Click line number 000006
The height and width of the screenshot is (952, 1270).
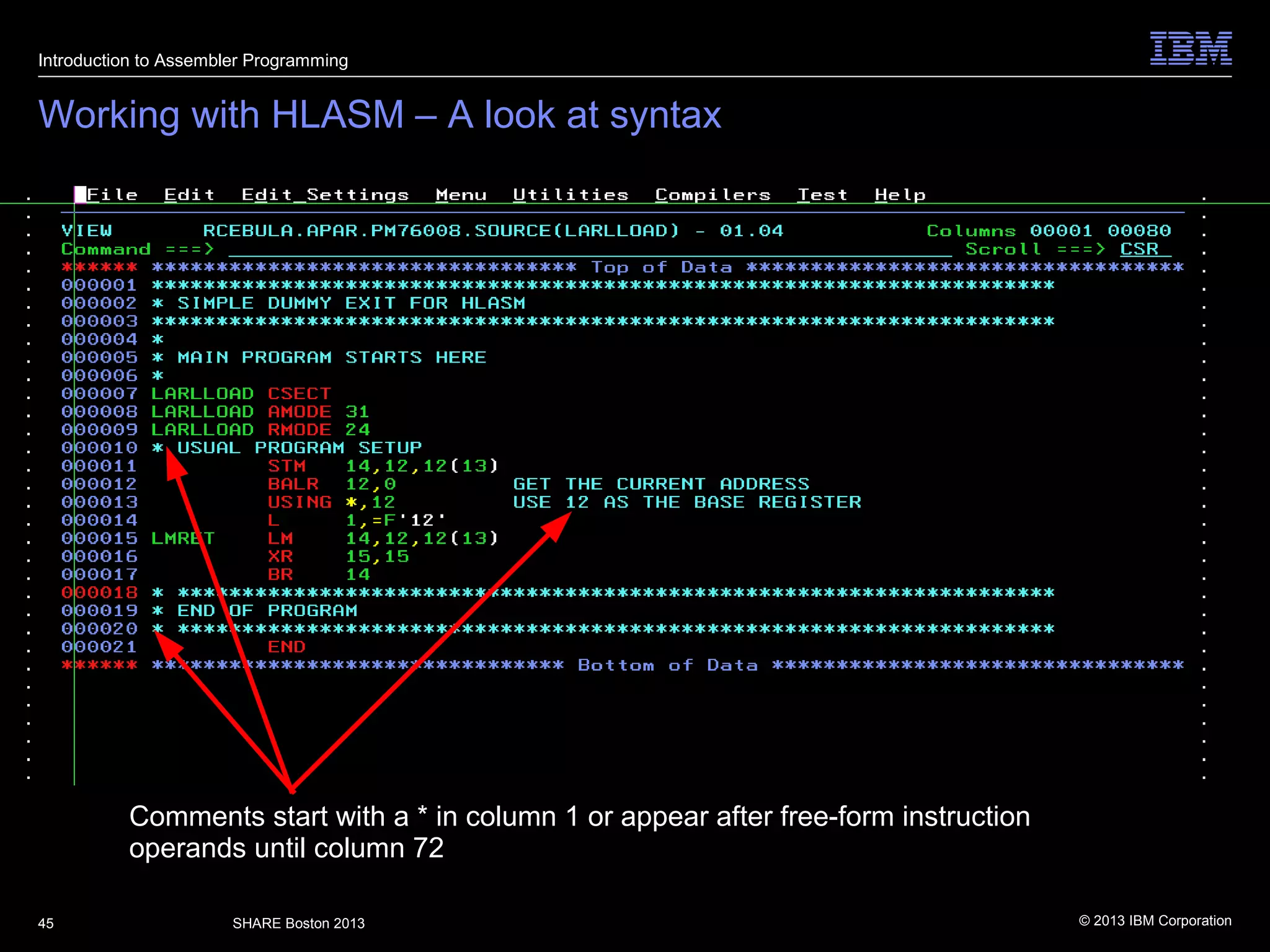pyautogui.click(x=99, y=376)
